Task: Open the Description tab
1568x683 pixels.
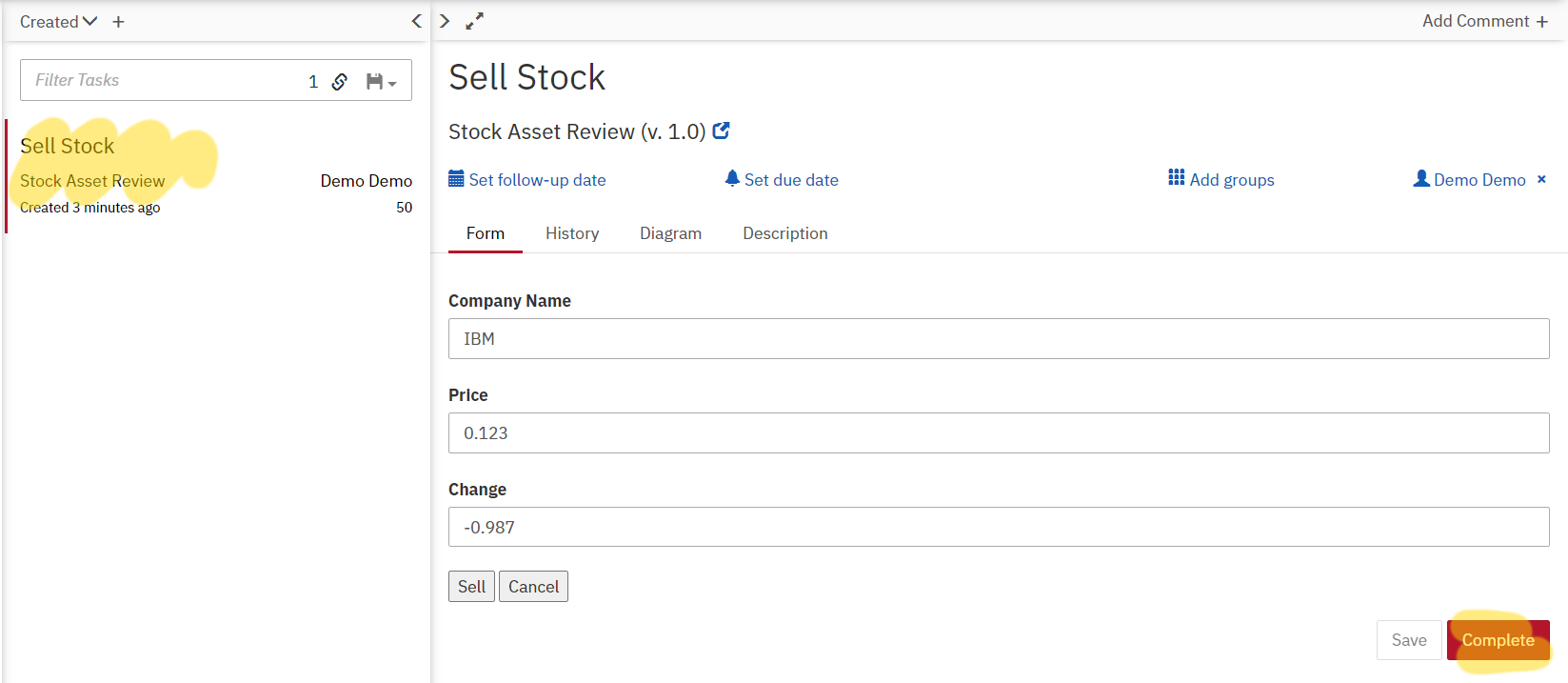Action: [785, 233]
